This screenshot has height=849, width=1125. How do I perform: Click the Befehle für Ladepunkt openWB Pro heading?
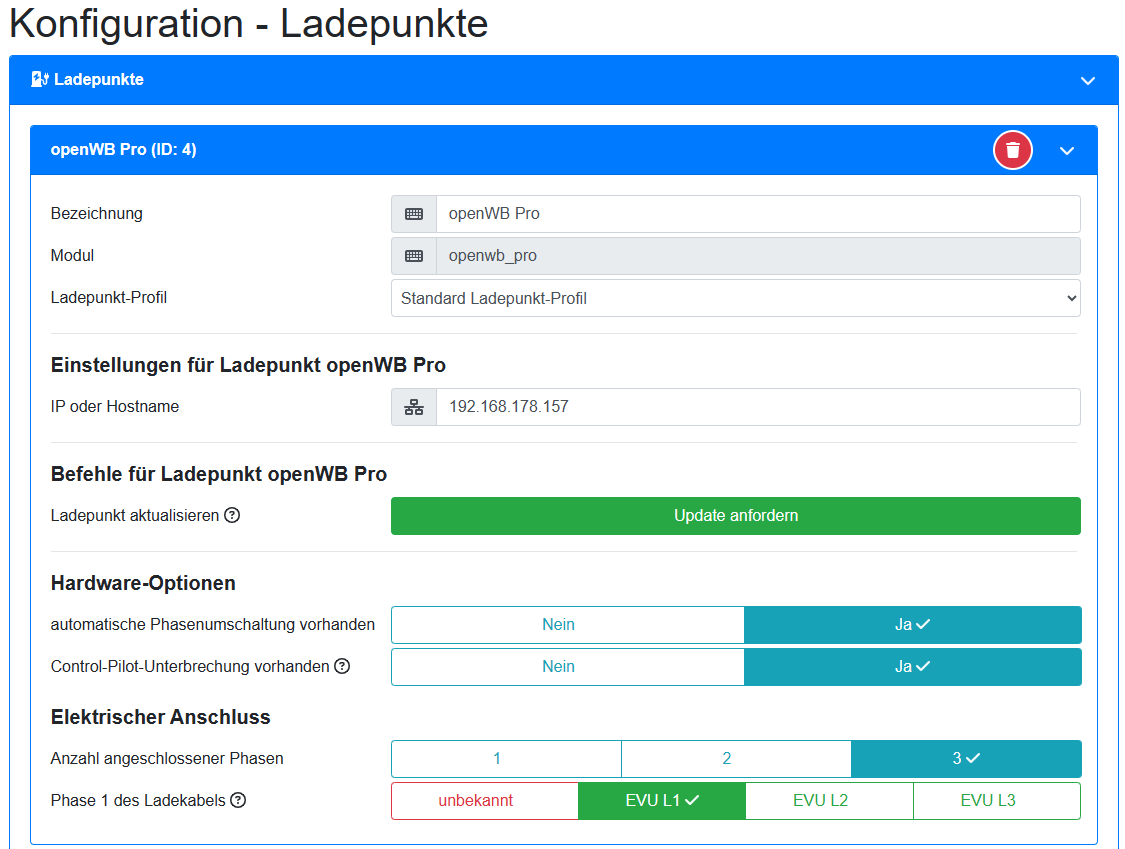pos(219,474)
